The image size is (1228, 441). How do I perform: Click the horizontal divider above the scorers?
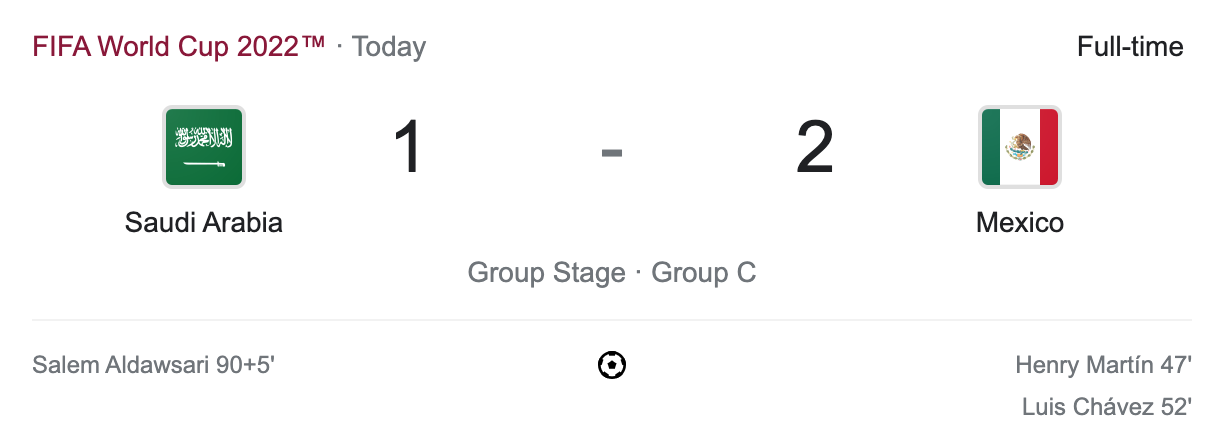pyautogui.click(x=612, y=320)
